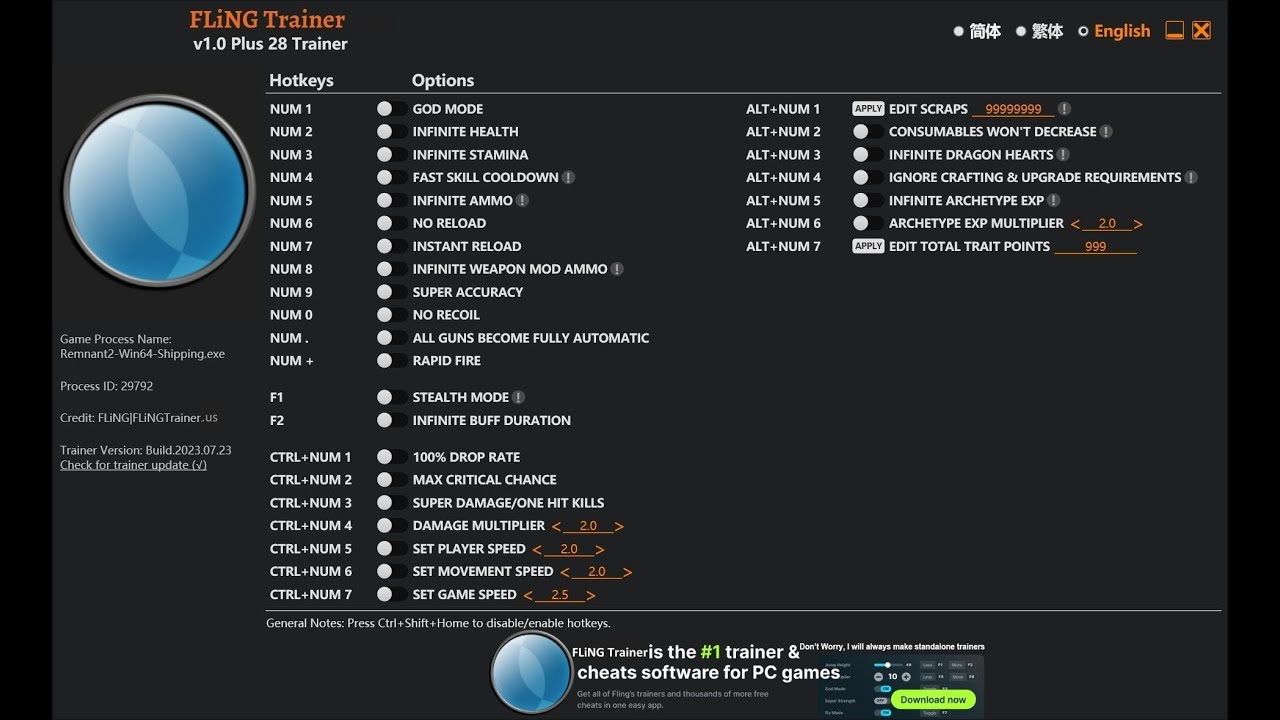Switch on Super Accuracy
Image resolution: width=1280 pixels, height=720 pixels.
392,292
